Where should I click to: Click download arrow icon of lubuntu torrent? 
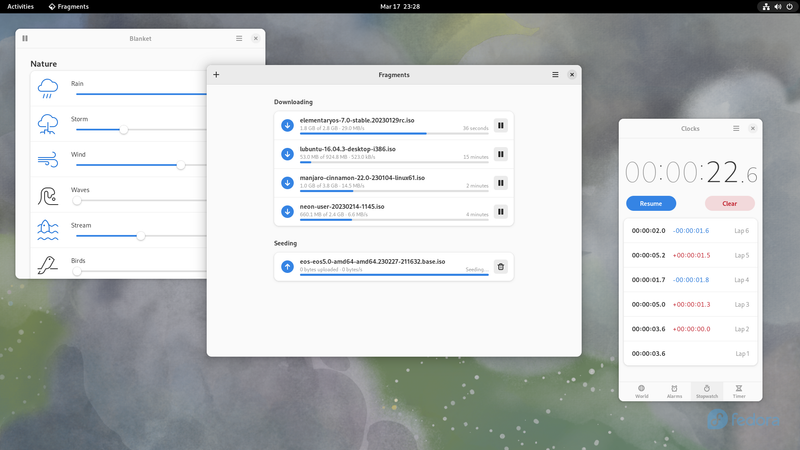[x=287, y=154]
